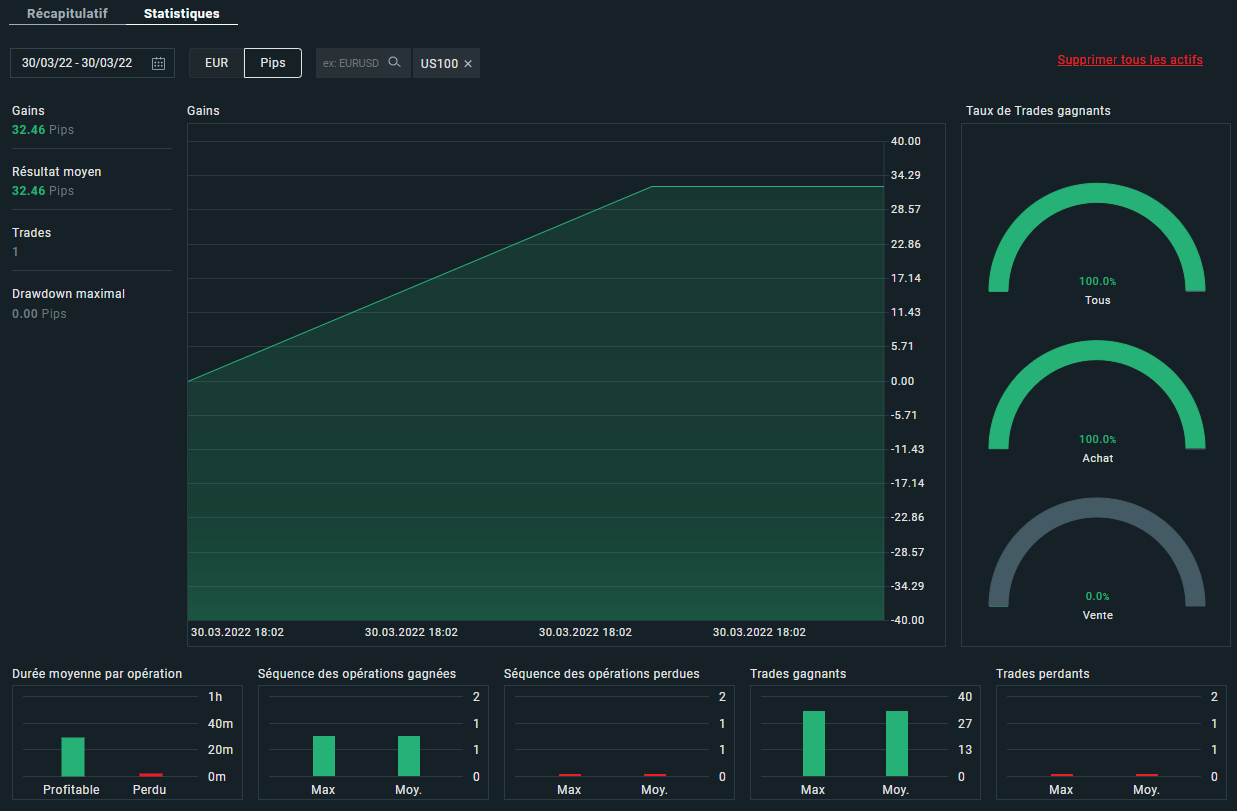Image resolution: width=1237 pixels, height=811 pixels.
Task: Remove the US100 asset filter chip
Action: 468,64
